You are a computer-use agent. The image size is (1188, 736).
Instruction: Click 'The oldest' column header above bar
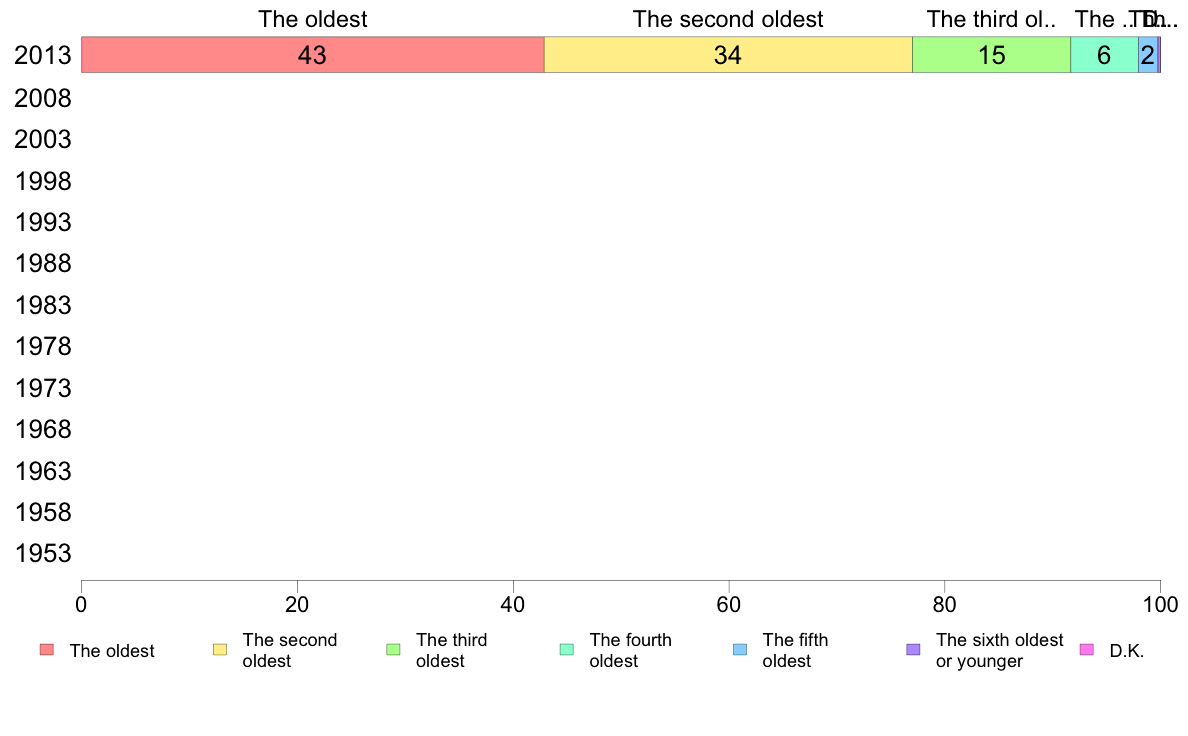313,19
